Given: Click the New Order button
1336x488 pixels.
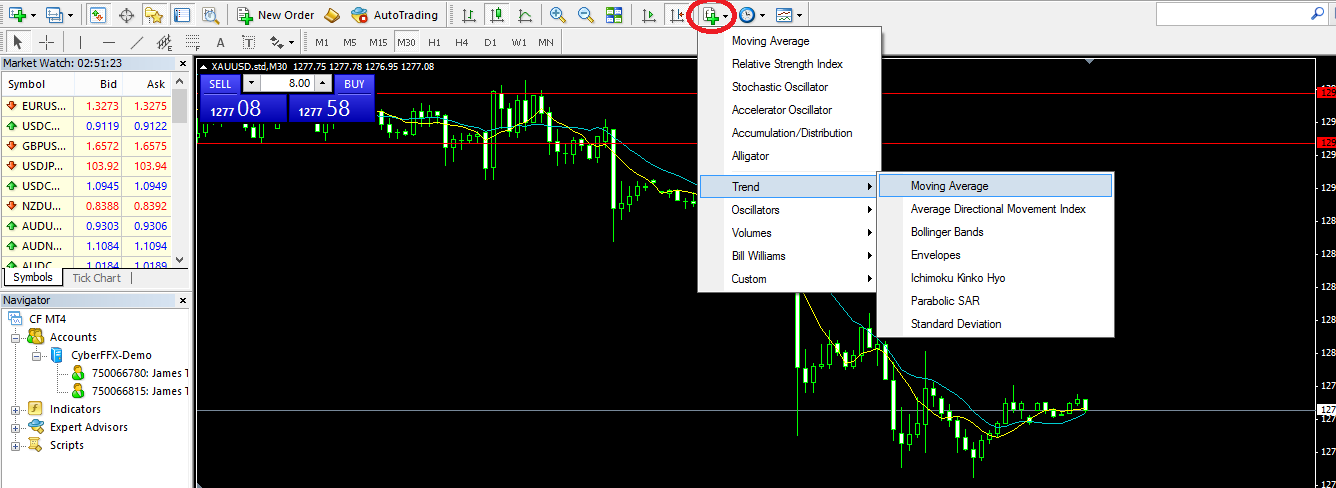Looking at the screenshot, I should 276,15.
